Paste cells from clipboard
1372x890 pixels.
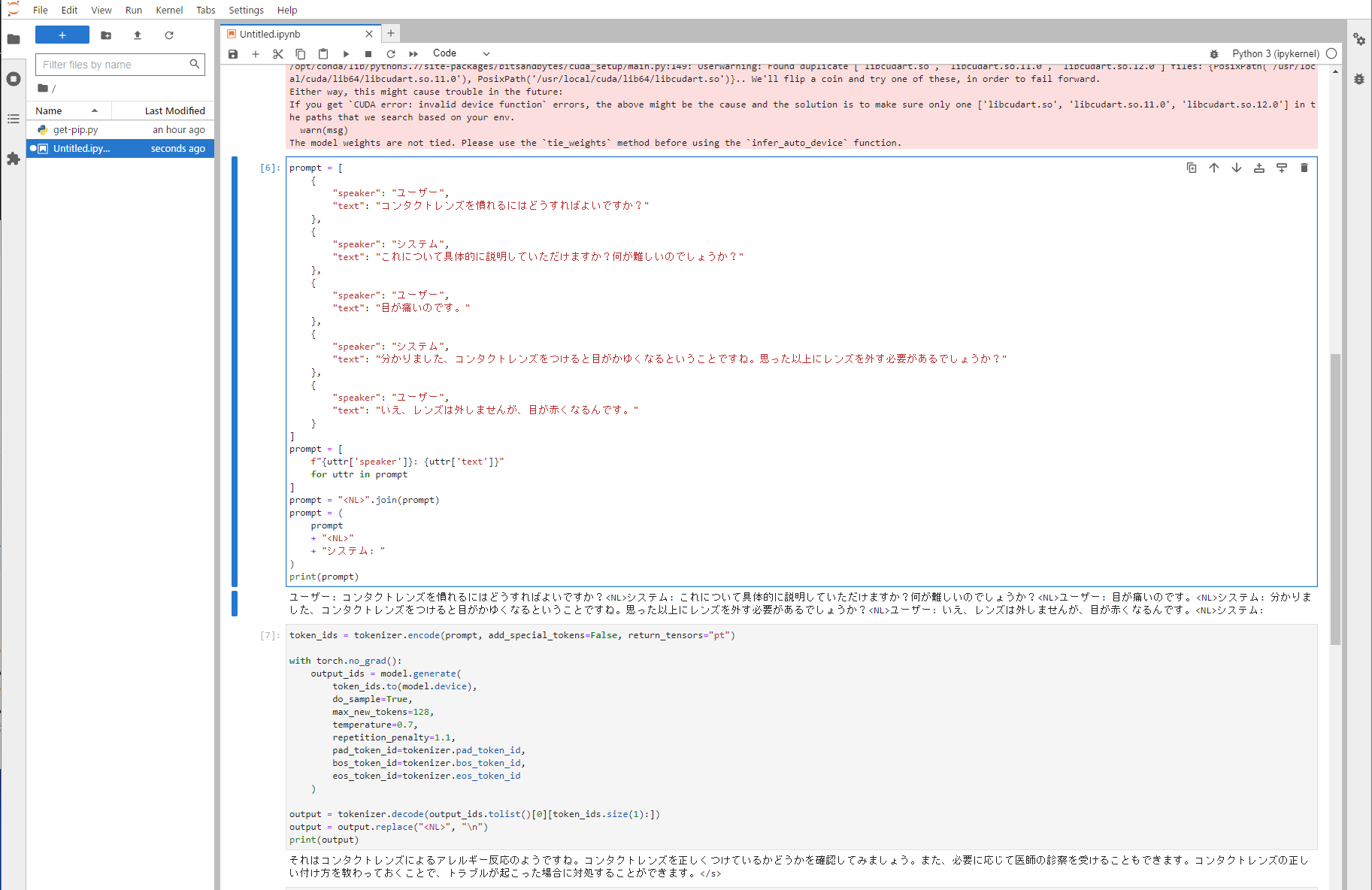coord(323,53)
